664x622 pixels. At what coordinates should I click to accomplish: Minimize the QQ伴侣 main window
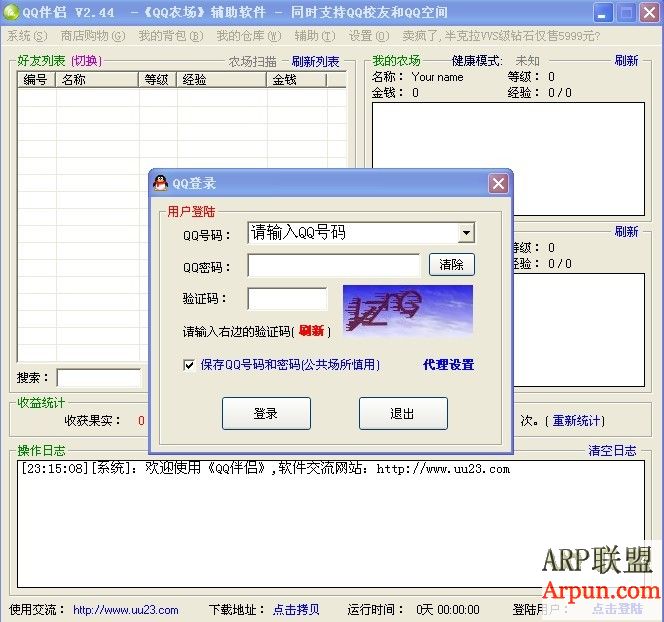[602, 12]
